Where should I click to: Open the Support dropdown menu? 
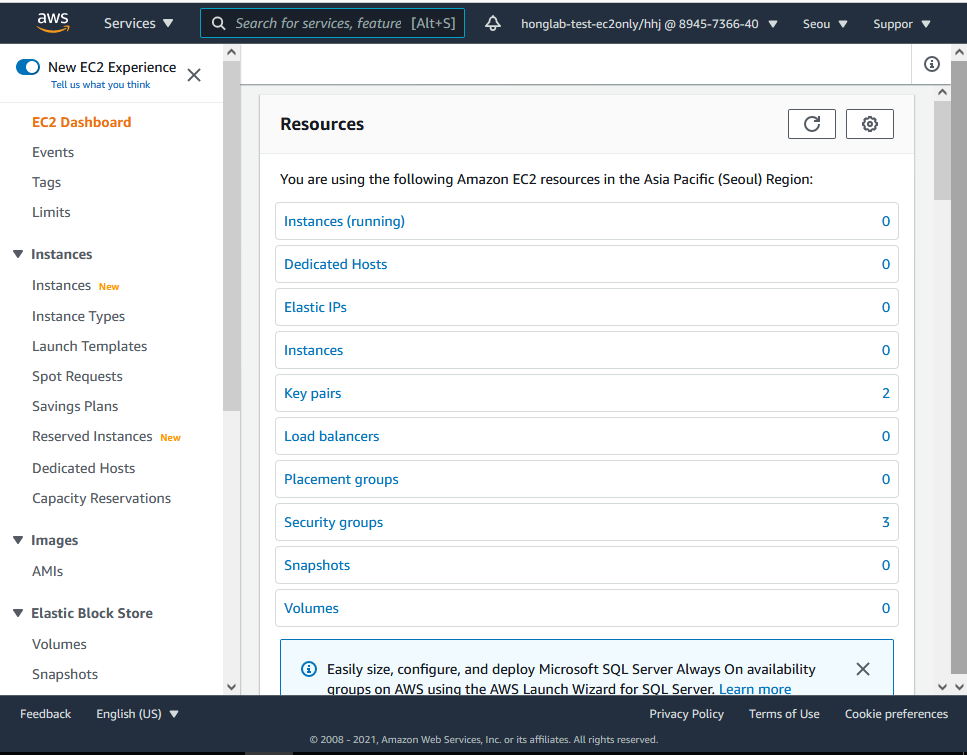(901, 24)
